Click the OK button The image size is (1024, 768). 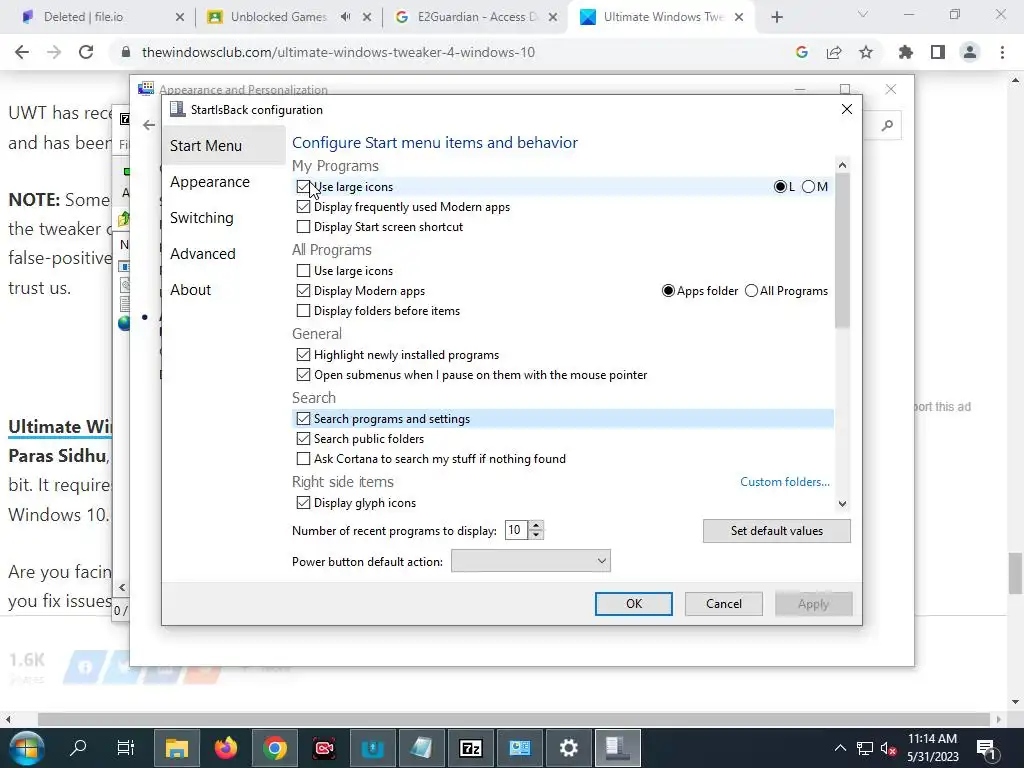point(633,604)
